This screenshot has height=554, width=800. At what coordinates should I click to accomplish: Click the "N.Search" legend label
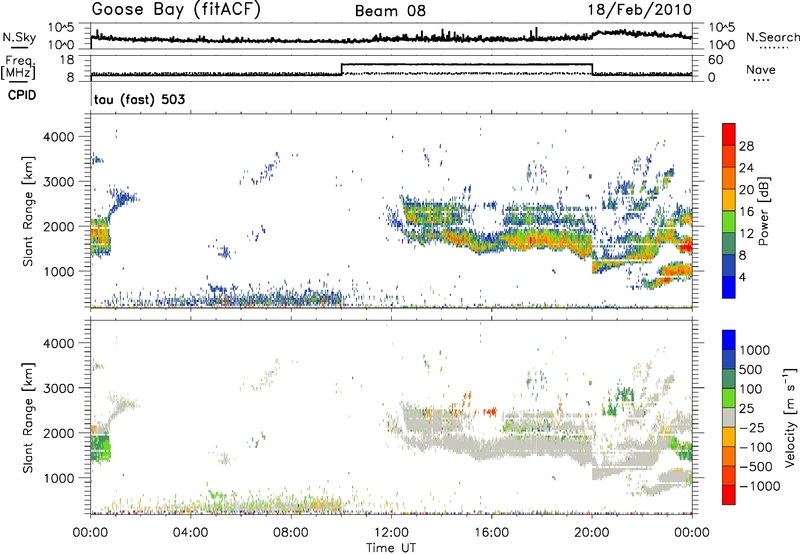(x=772, y=37)
